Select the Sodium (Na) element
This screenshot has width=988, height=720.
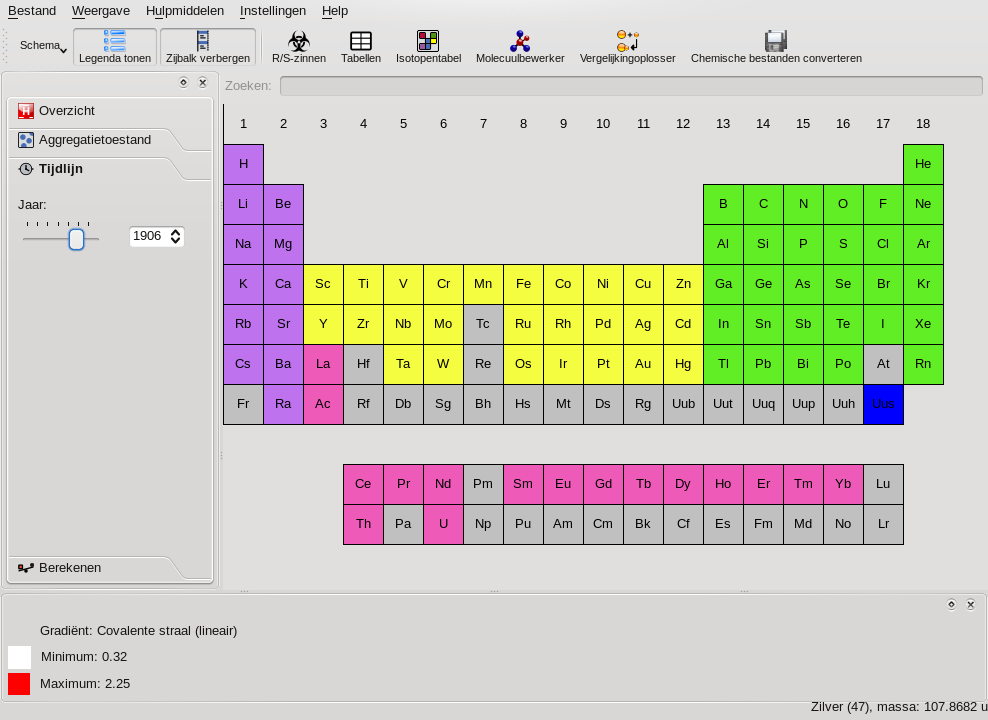point(243,244)
